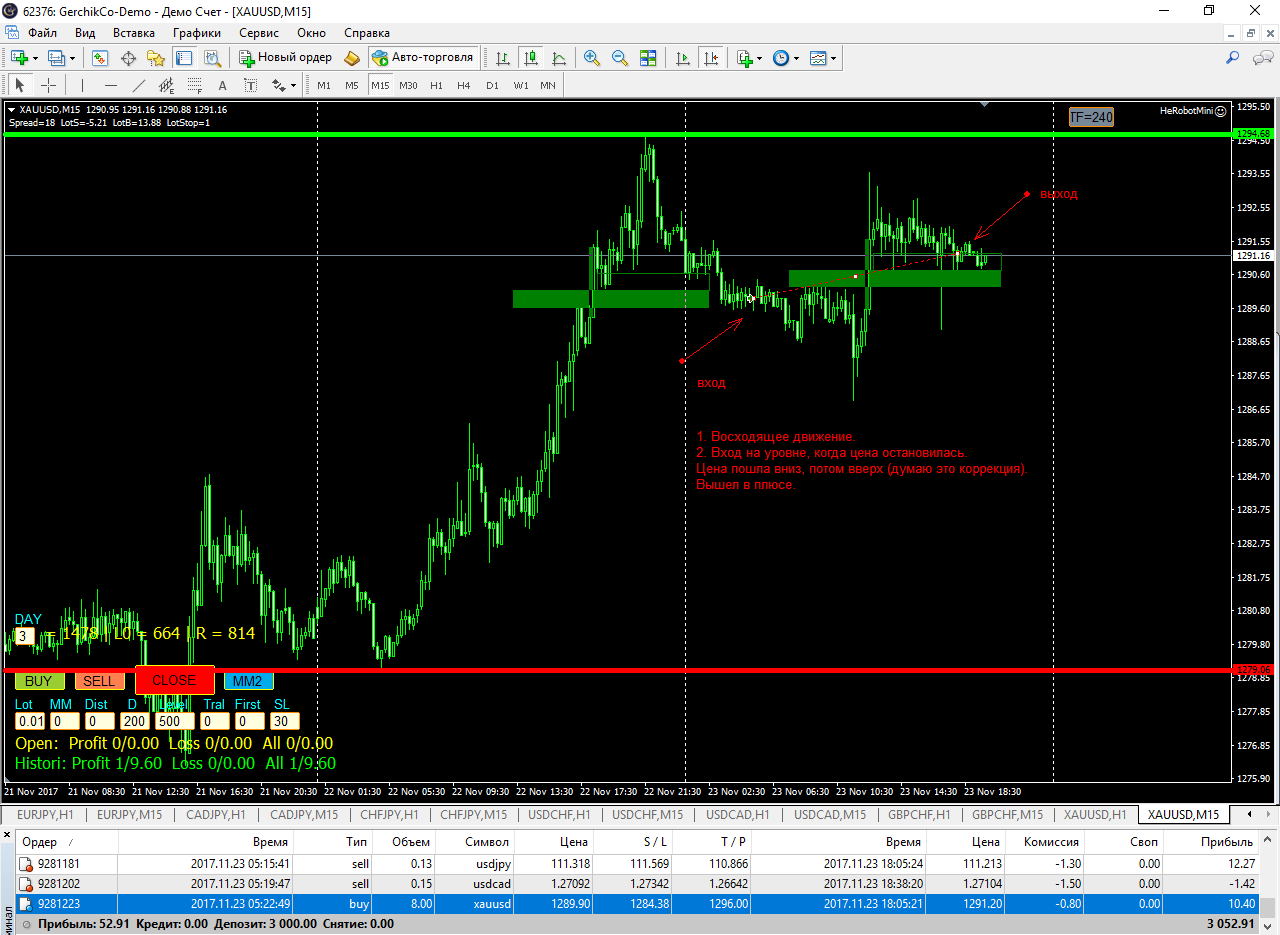
Task: Zoom in on the chart
Action: [x=592, y=58]
